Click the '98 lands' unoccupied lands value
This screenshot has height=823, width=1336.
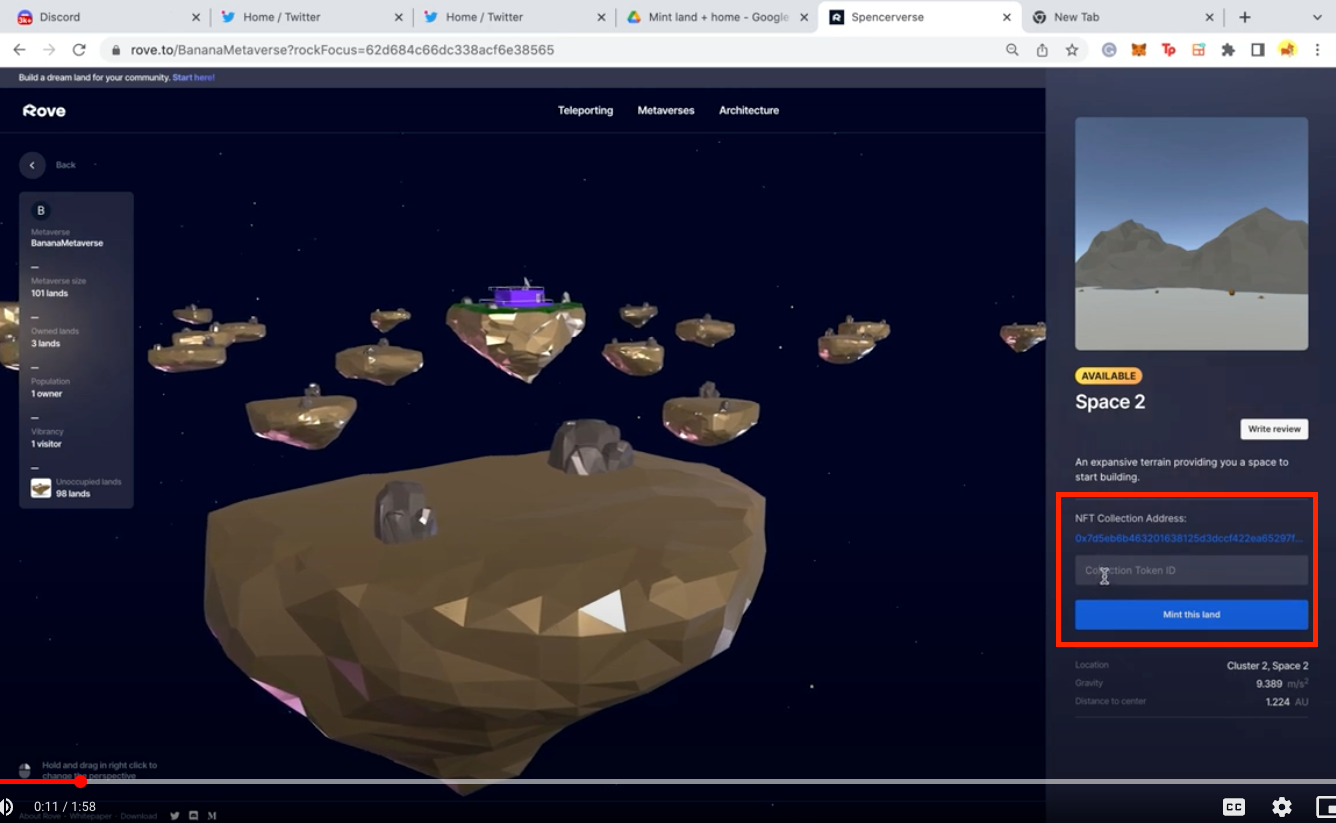pyautogui.click(x=73, y=494)
